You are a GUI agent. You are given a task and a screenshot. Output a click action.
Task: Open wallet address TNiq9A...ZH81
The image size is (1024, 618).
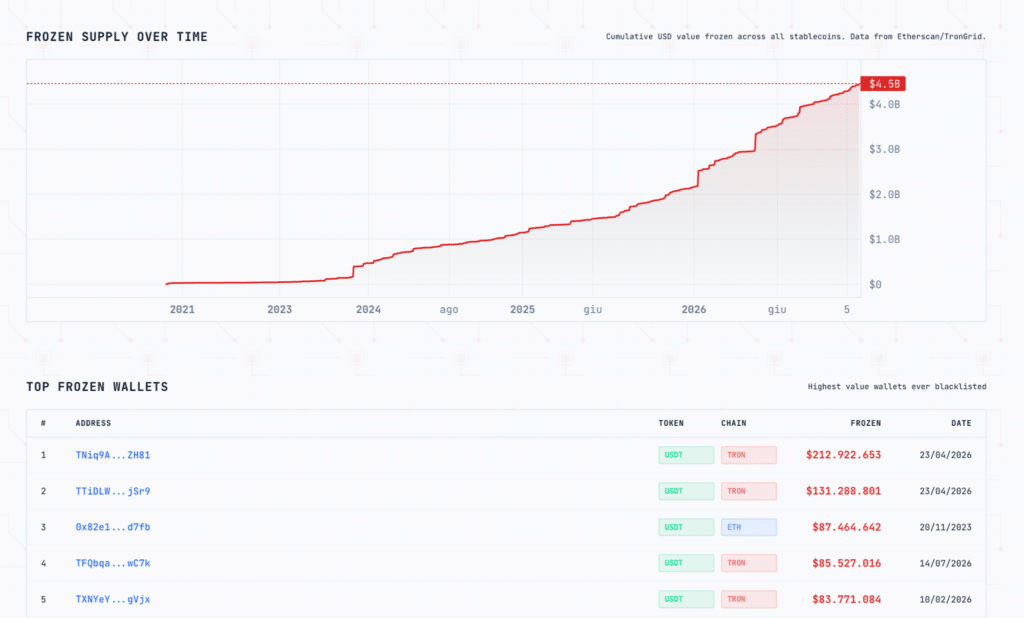112,455
